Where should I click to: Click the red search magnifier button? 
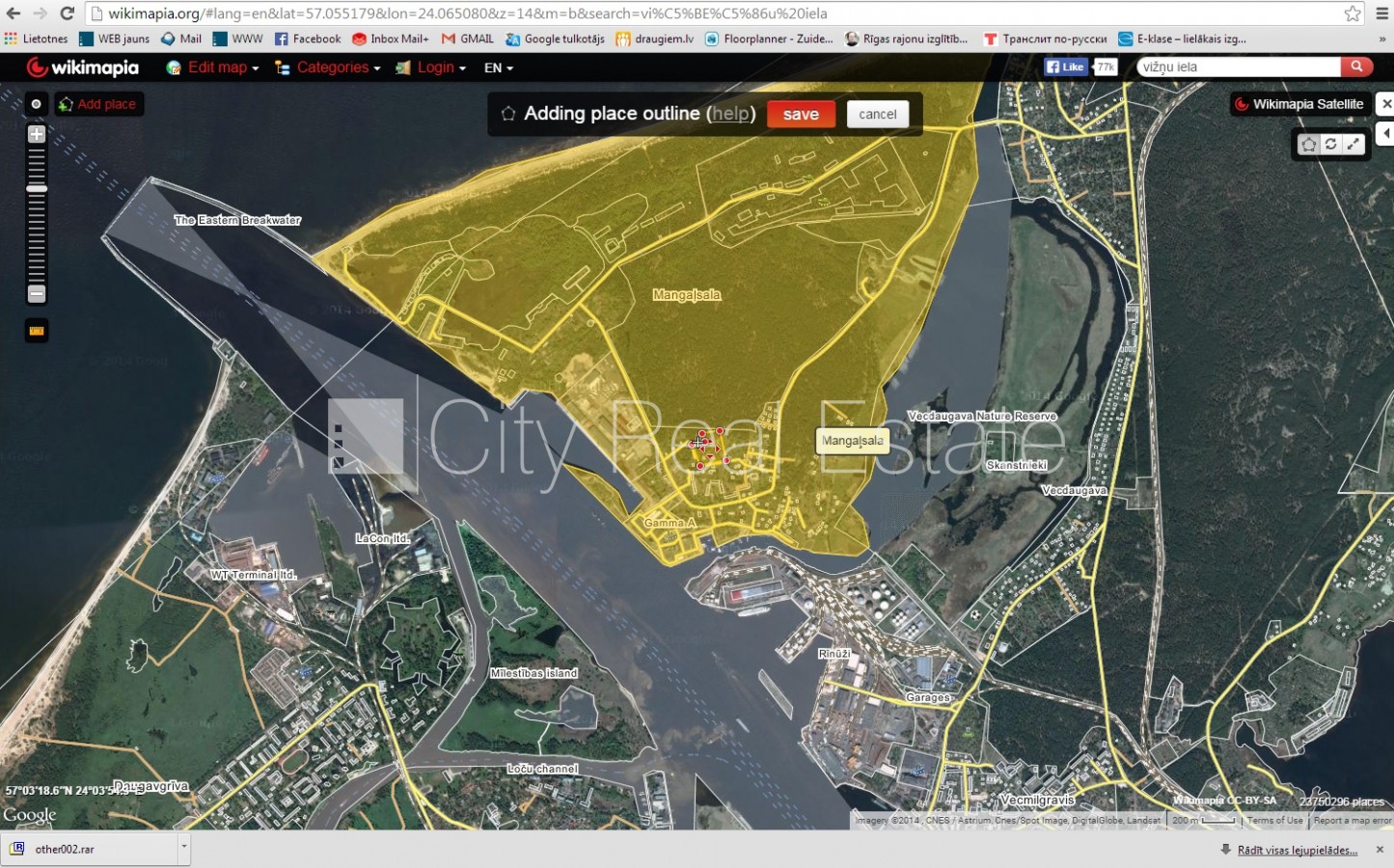1356,67
